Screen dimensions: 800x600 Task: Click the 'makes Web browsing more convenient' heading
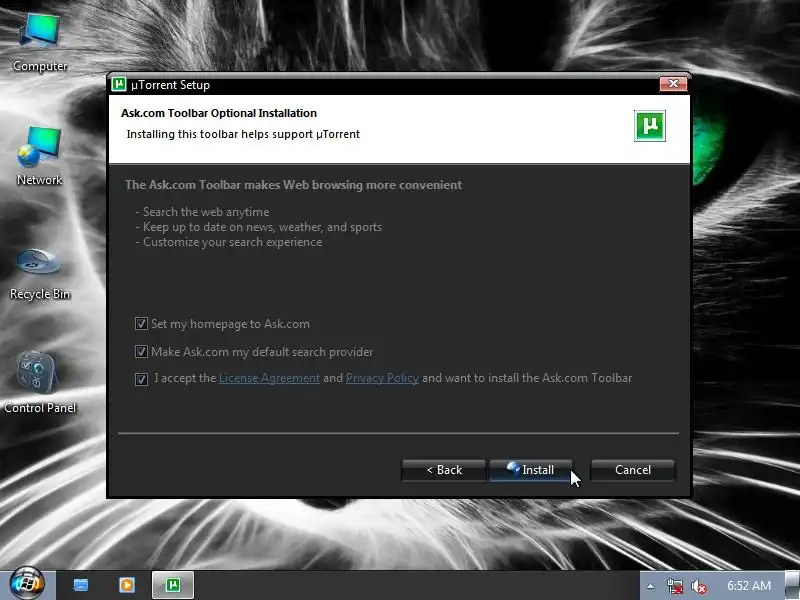click(x=294, y=185)
